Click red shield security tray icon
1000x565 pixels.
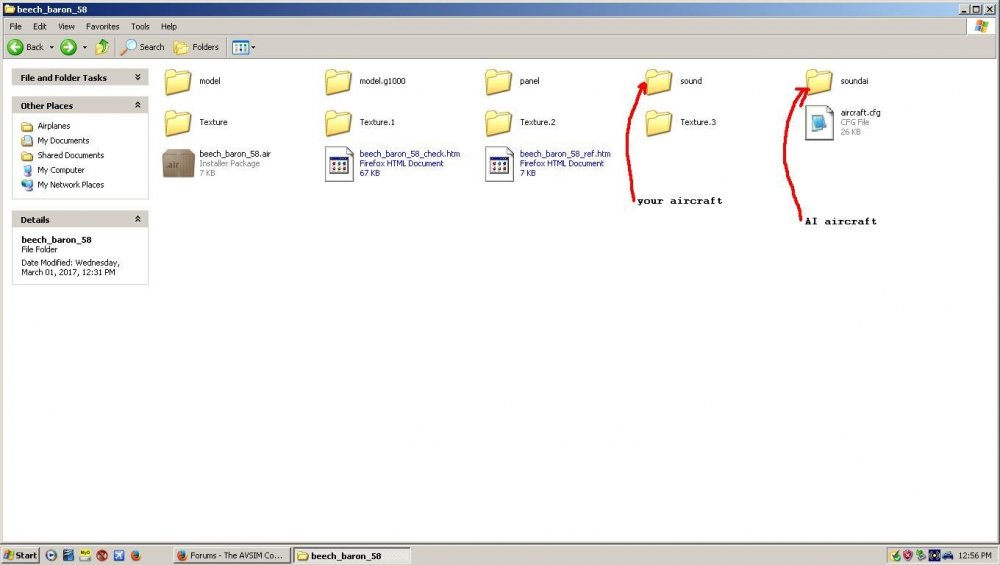(x=908, y=555)
